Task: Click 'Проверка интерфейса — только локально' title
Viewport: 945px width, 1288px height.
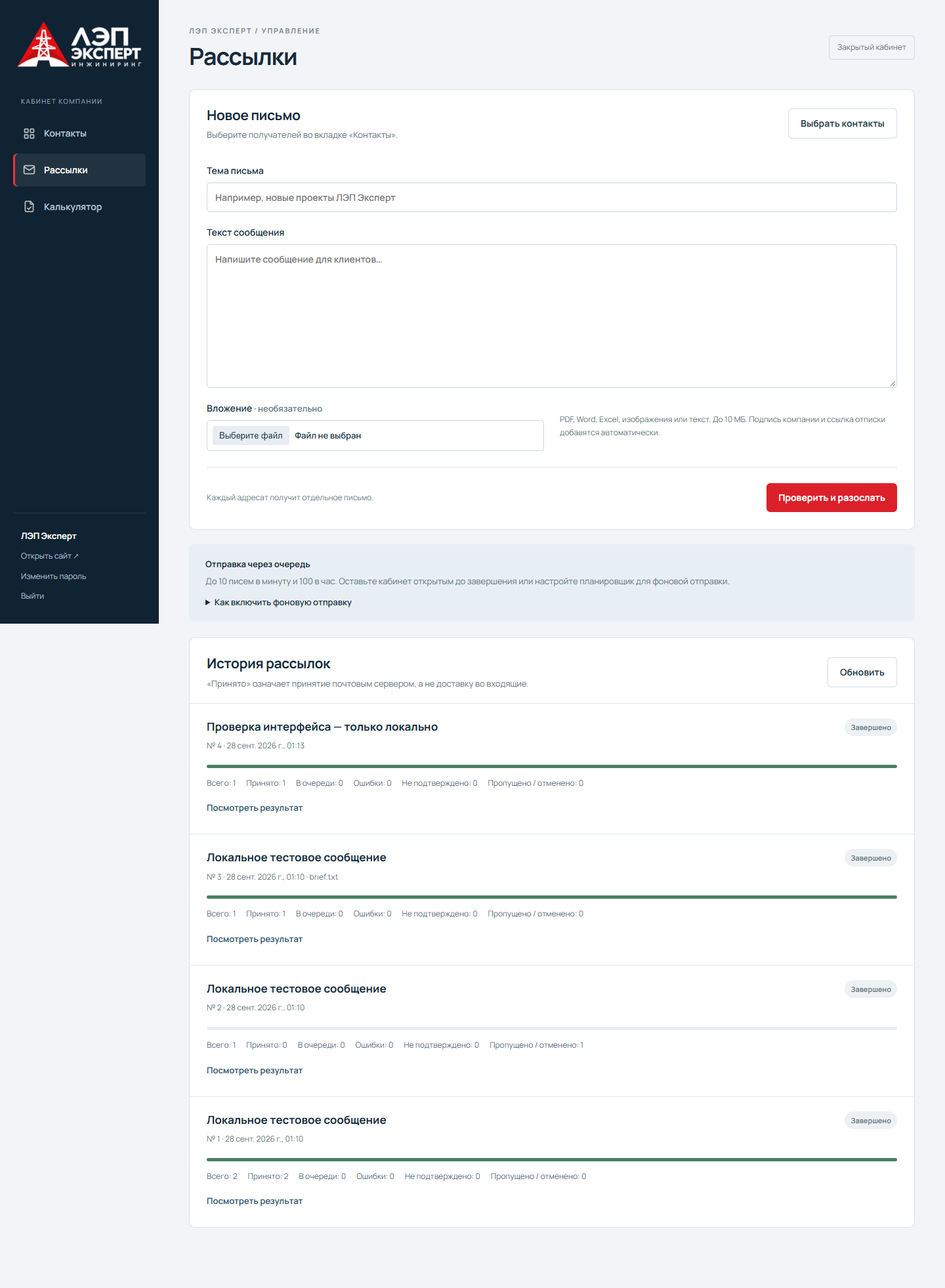Action: click(322, 727)
